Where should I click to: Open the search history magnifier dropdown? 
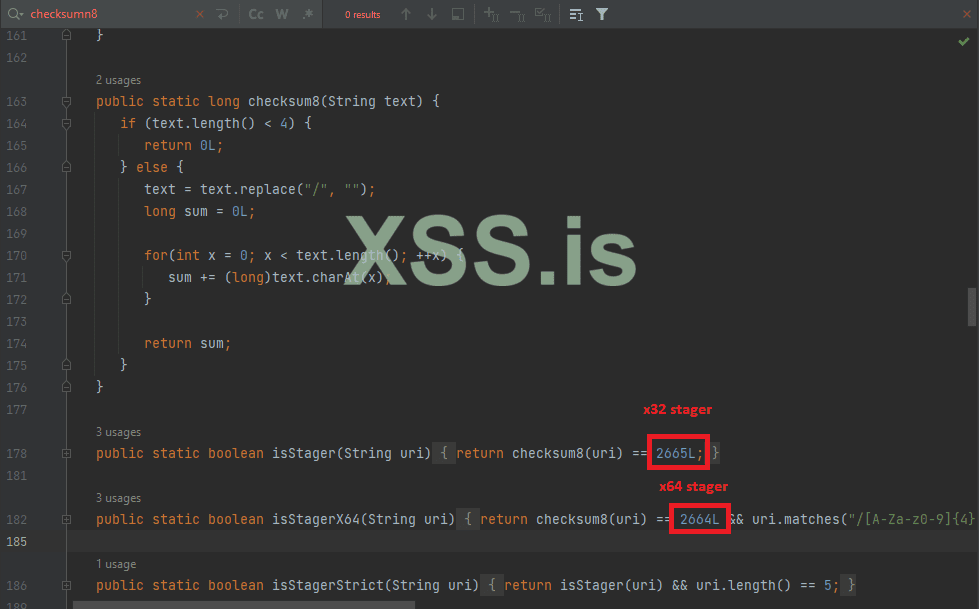(x=15, y=14)
